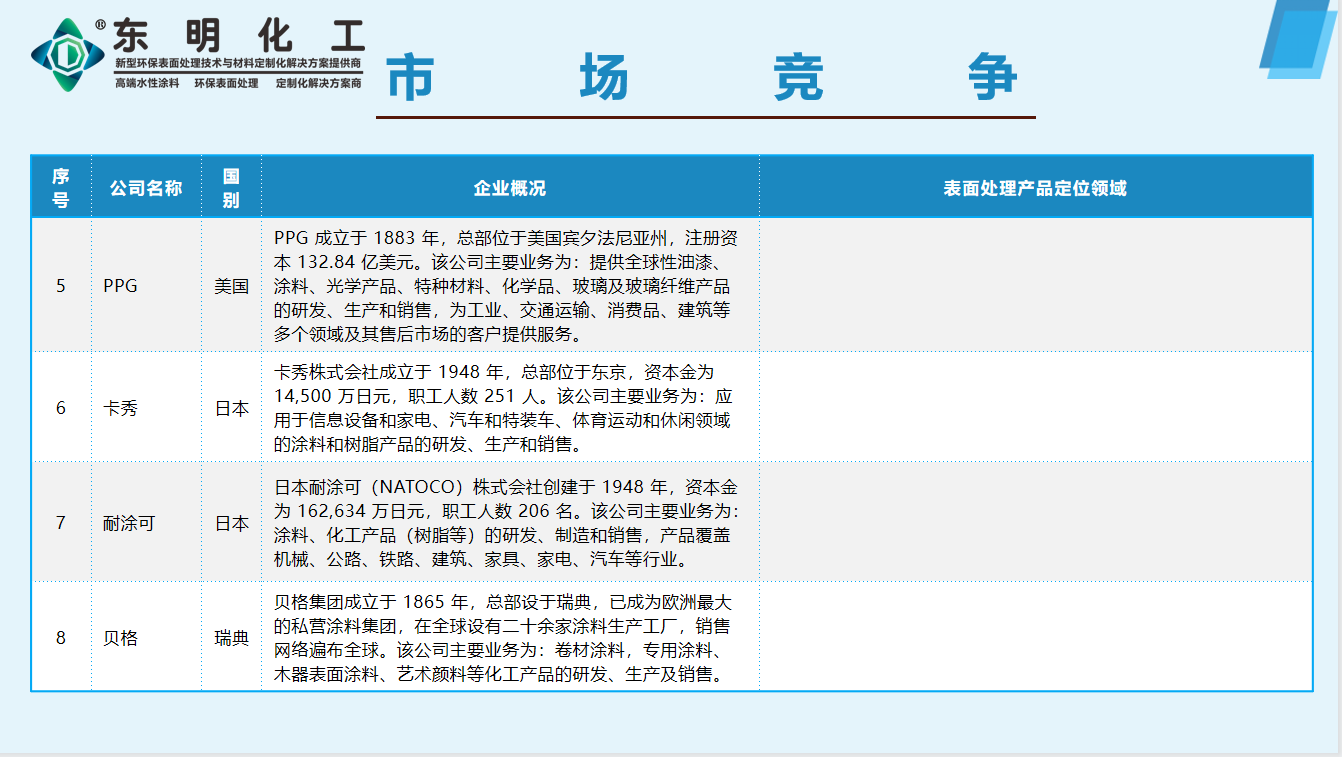Select the row number 8 cell
1342x757 pixels.
point(61,636)
